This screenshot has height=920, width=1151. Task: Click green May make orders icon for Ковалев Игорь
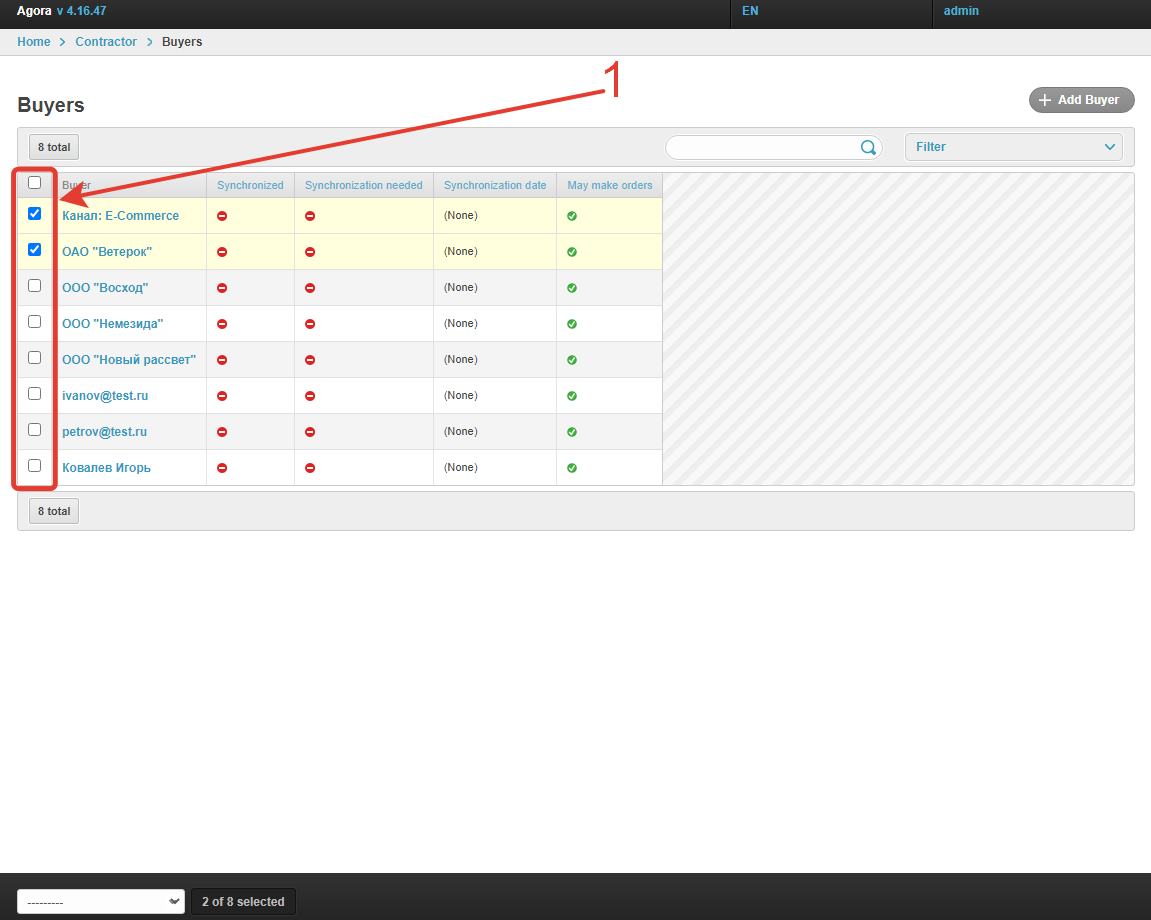tap(572, 468)
